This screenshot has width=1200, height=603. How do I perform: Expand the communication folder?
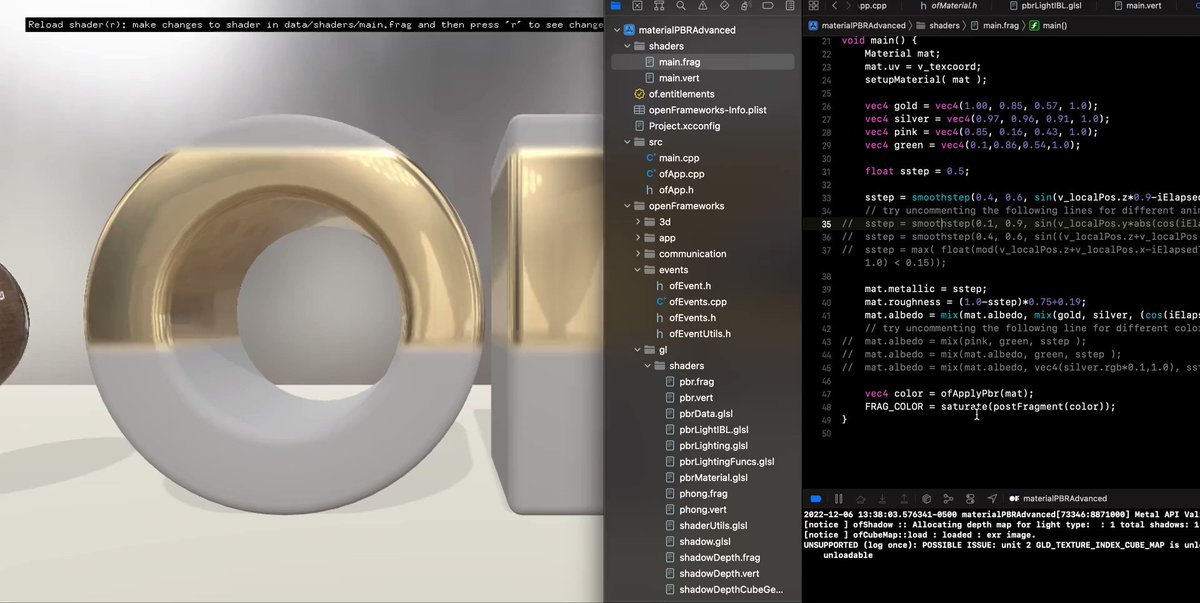639,254
